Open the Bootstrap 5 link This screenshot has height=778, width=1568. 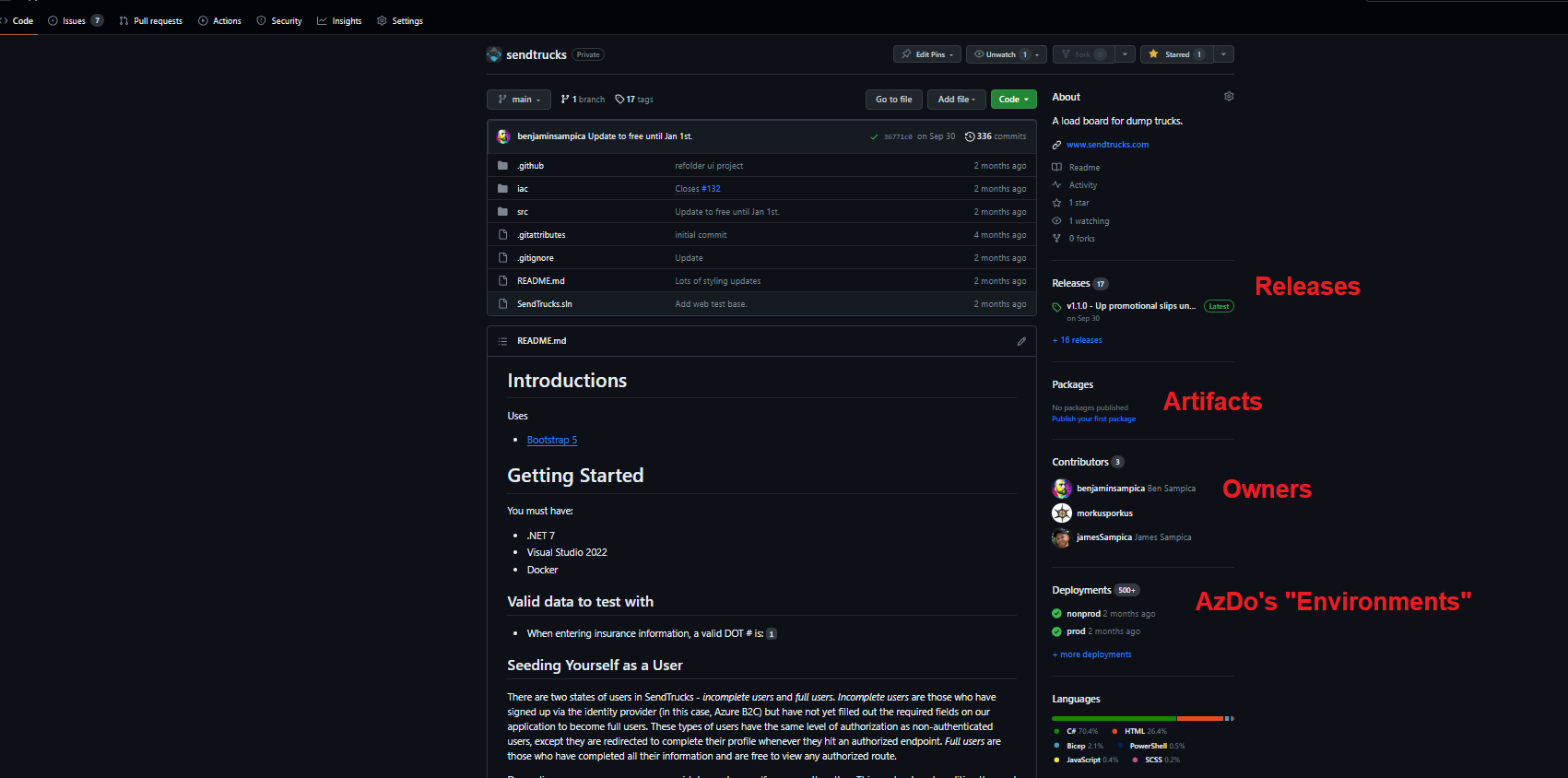pyautogui.click(x=552, y=440)
